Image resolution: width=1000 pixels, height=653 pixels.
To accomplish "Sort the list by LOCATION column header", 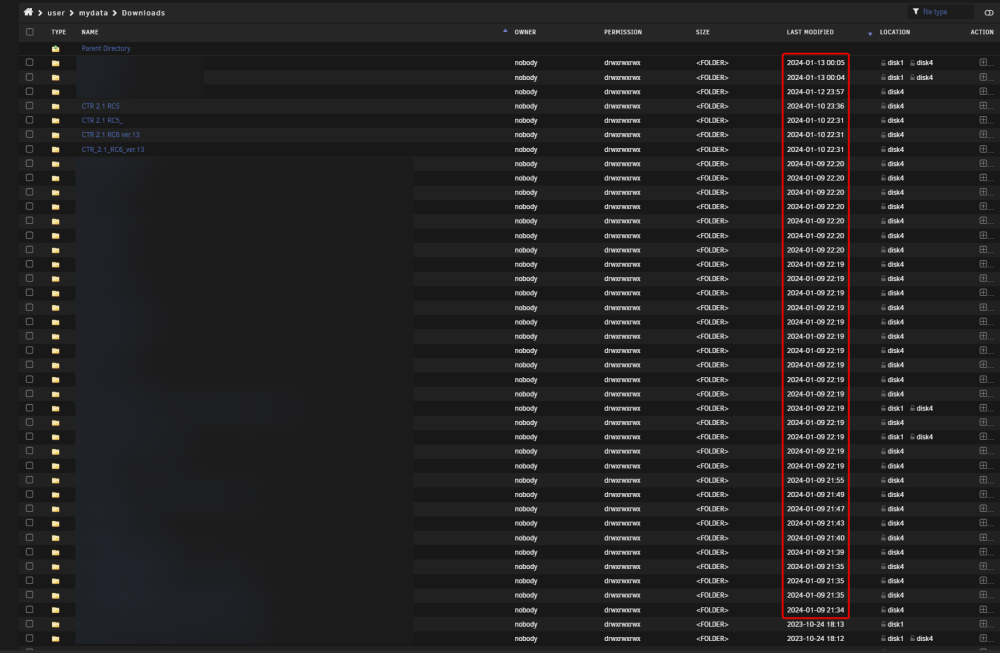I will (895, 32).
